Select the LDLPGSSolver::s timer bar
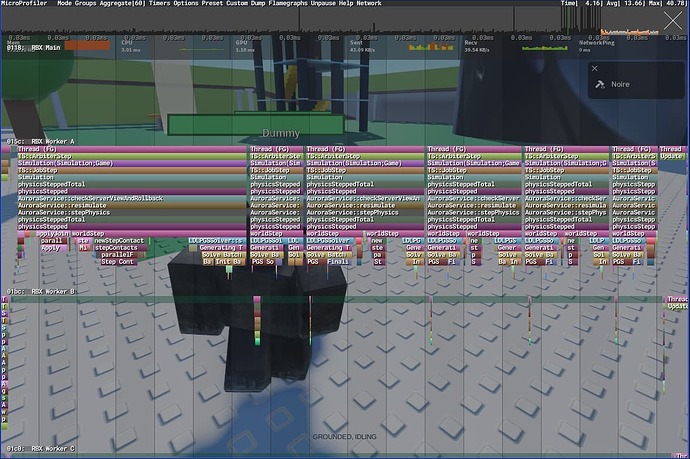 [x=217, y=241]
